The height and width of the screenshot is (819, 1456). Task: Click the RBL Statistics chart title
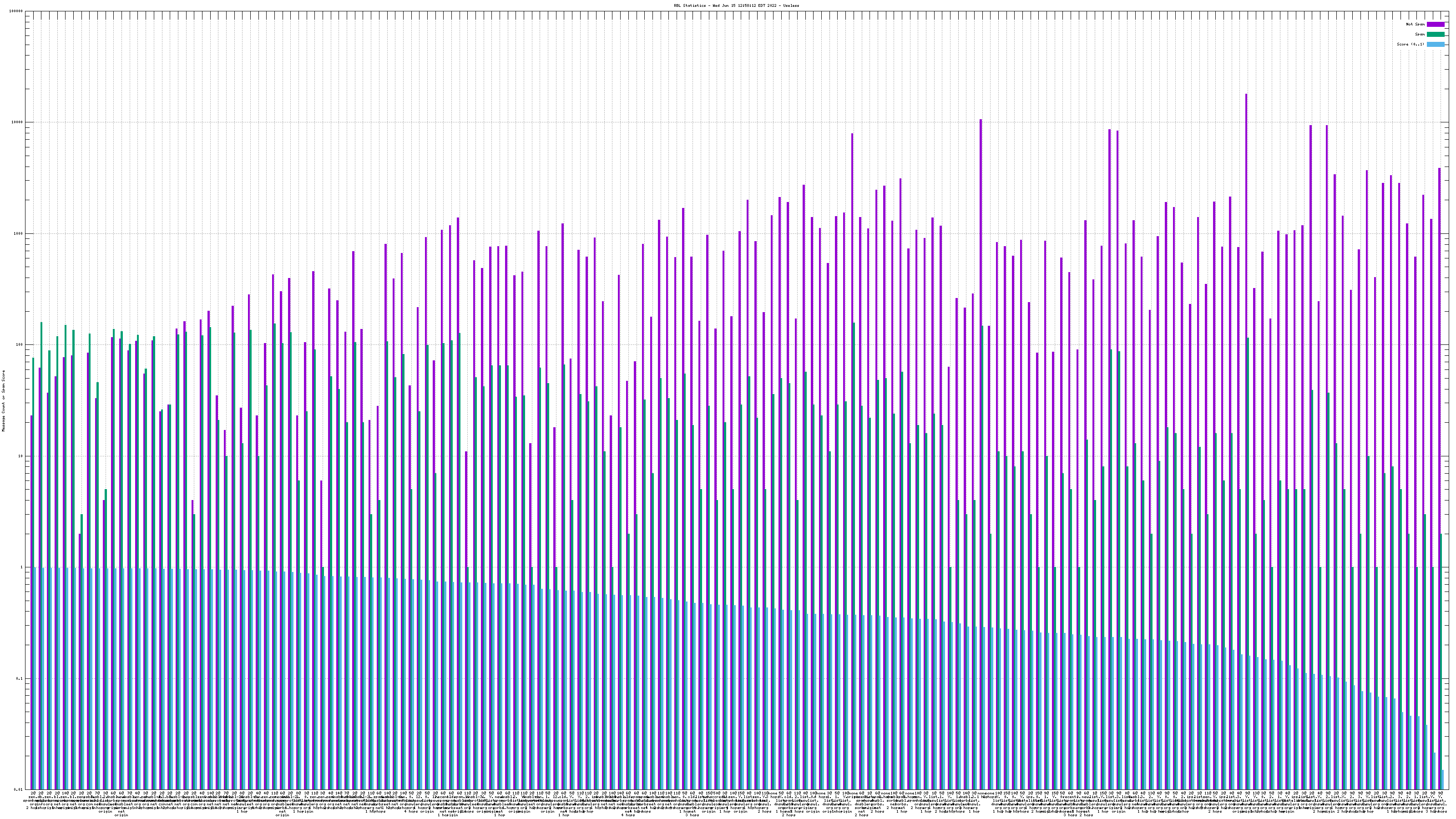[736, 5]
